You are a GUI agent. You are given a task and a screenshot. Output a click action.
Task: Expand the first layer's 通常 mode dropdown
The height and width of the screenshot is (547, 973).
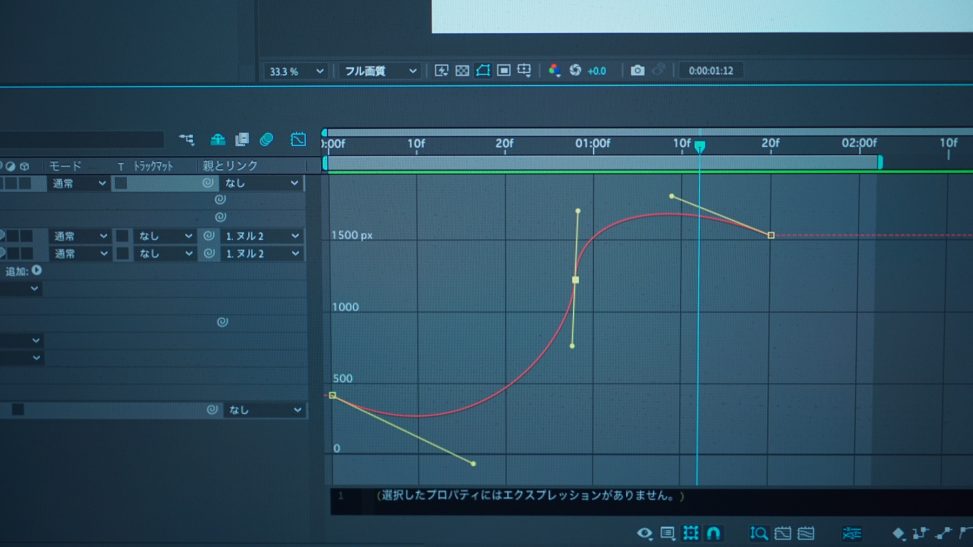pos(79,184)
